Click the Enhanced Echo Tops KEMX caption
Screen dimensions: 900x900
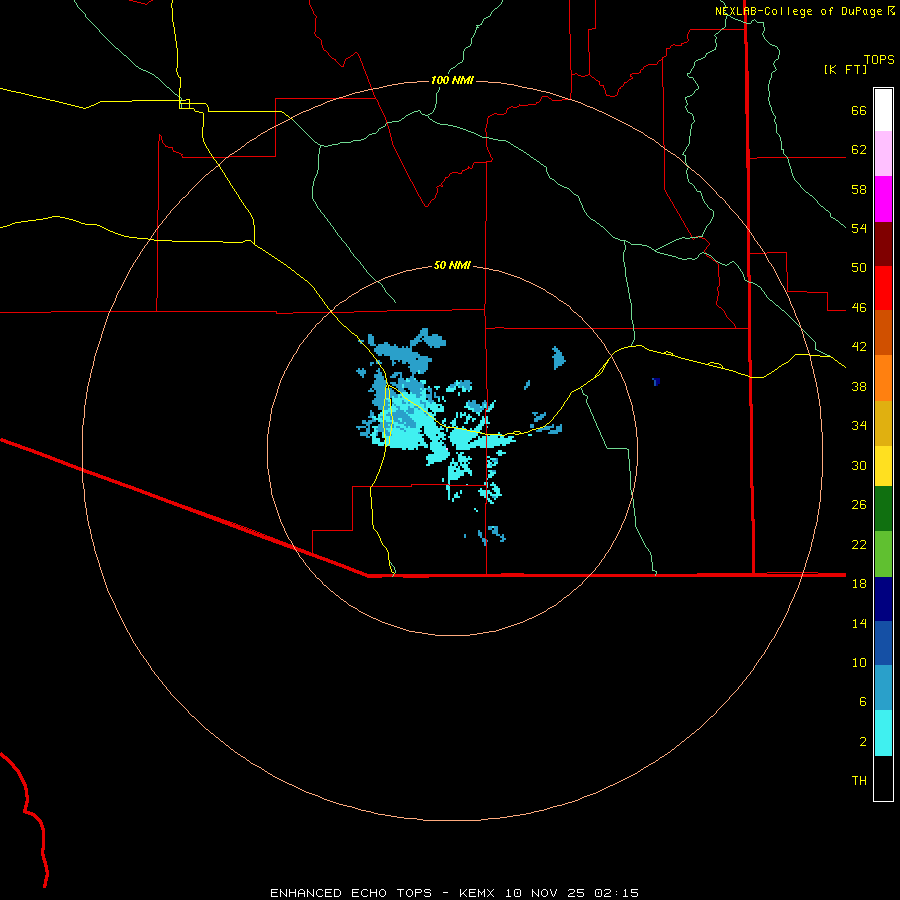click(454, 893)
